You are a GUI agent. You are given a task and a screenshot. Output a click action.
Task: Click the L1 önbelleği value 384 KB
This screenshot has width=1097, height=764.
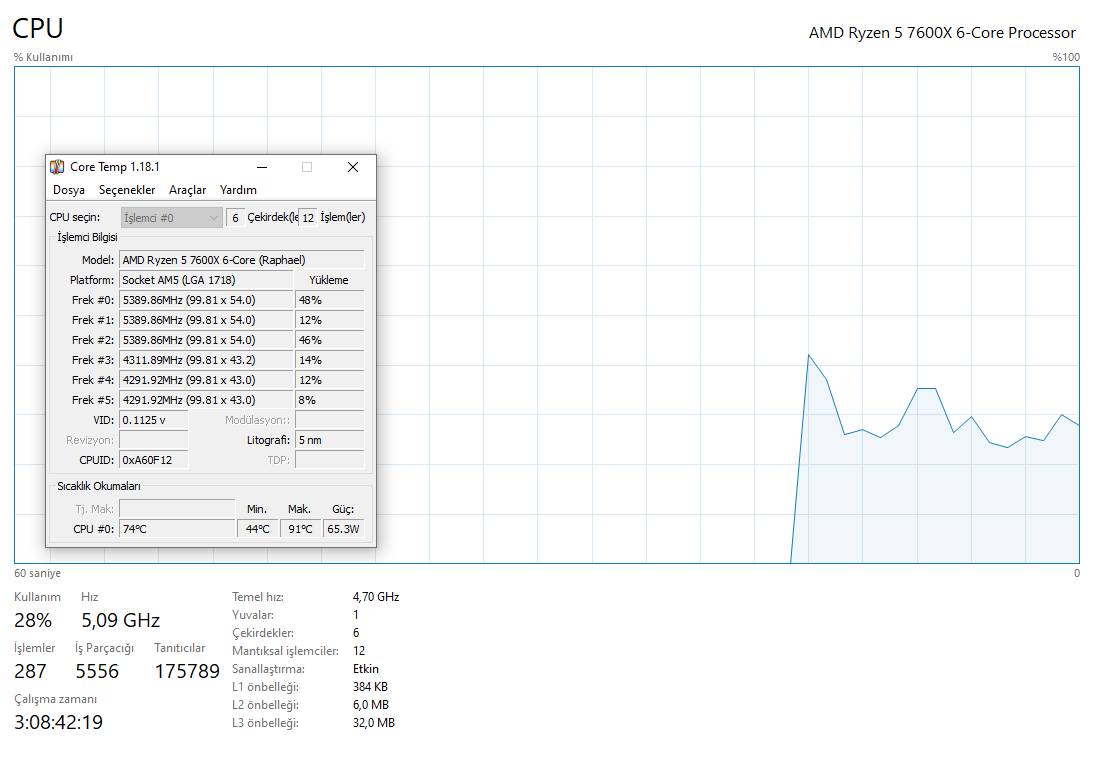[x=370, y=687]
